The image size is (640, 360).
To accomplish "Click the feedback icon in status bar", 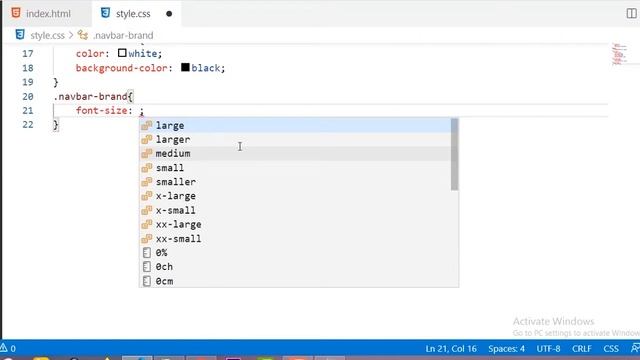I will [x=635, y=348].
